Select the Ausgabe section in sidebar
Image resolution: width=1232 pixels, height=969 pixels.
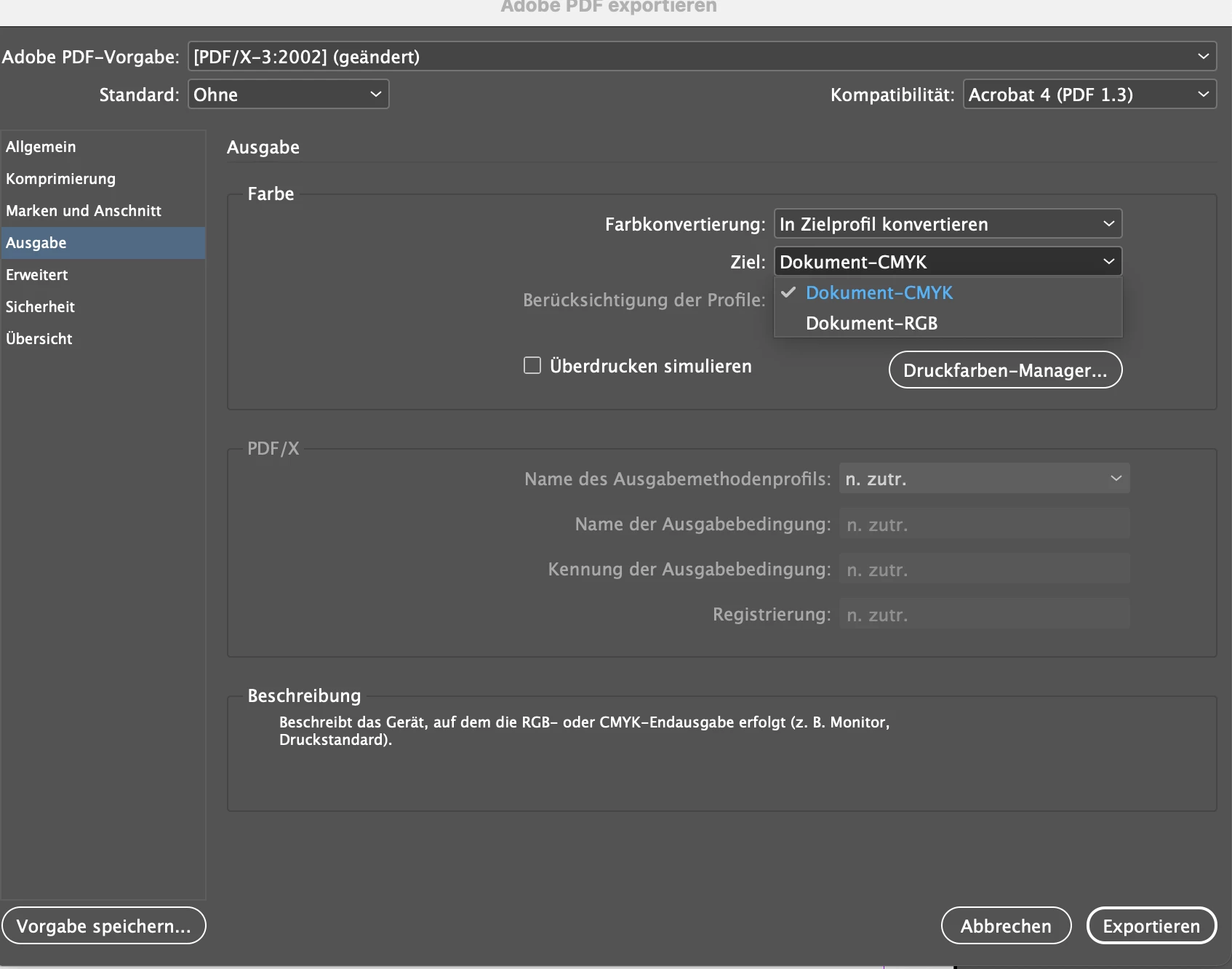pos(103,242)
